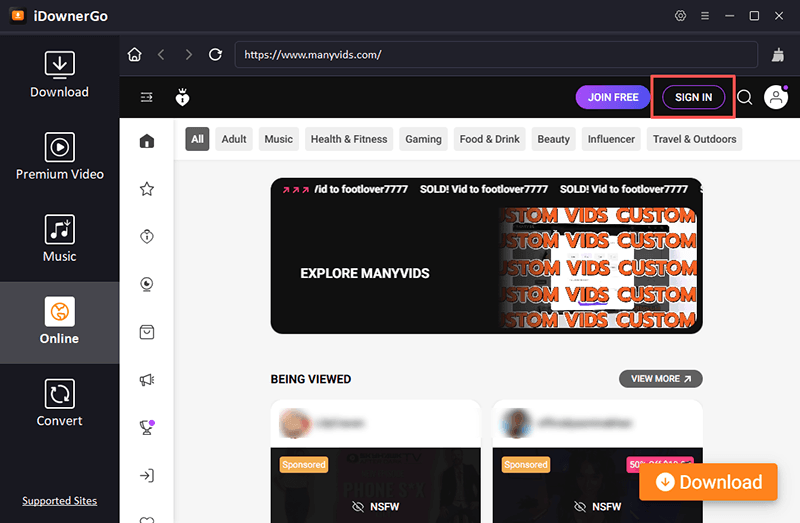Open the site search
800x523 pixels.
click(745, 97)
